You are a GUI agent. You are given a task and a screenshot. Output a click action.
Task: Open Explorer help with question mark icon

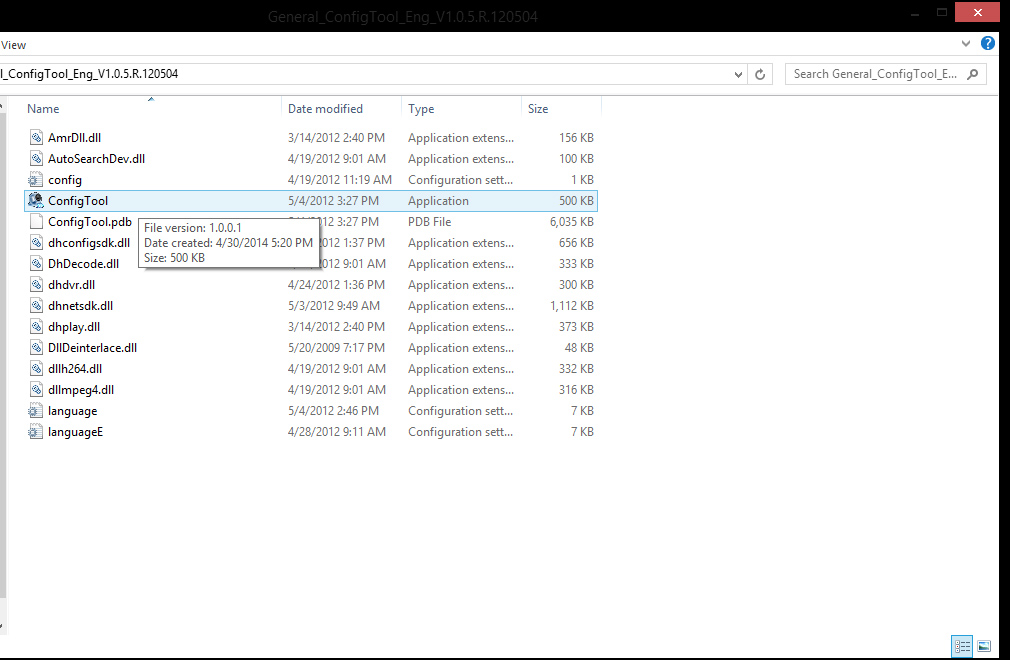coord(987,43)
